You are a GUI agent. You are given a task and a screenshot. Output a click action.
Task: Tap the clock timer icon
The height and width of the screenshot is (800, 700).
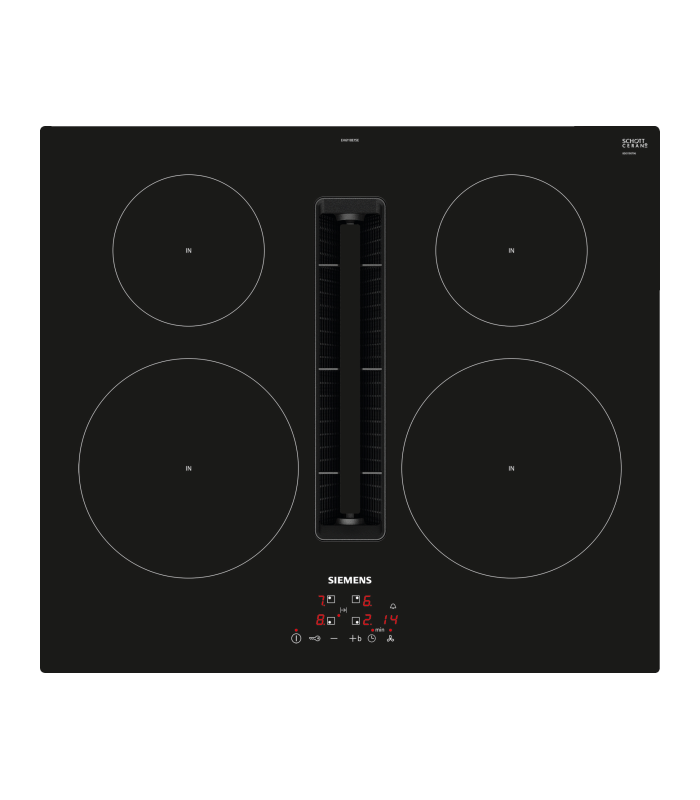(x=372, y=638)
